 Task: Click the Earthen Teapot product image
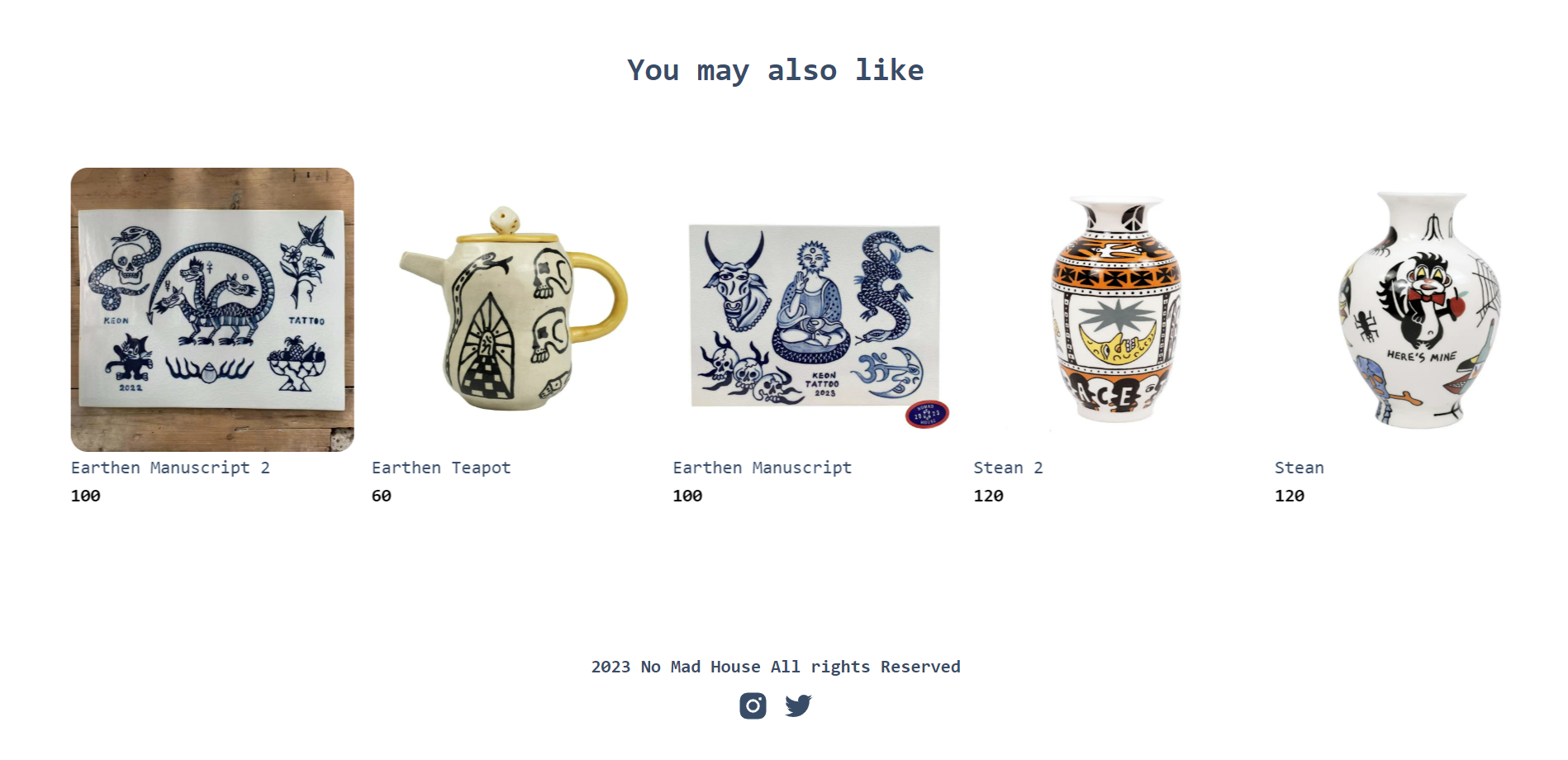point(513,310)
